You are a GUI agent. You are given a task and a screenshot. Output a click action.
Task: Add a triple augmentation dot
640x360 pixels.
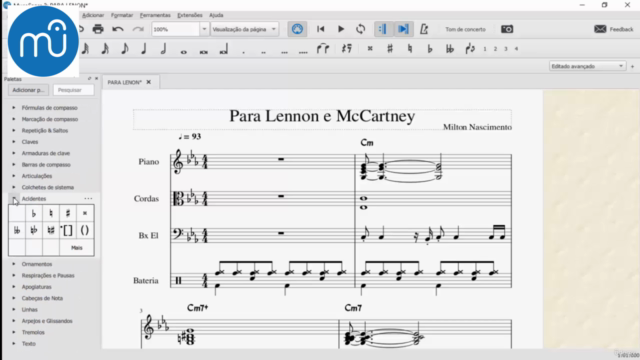284,52
